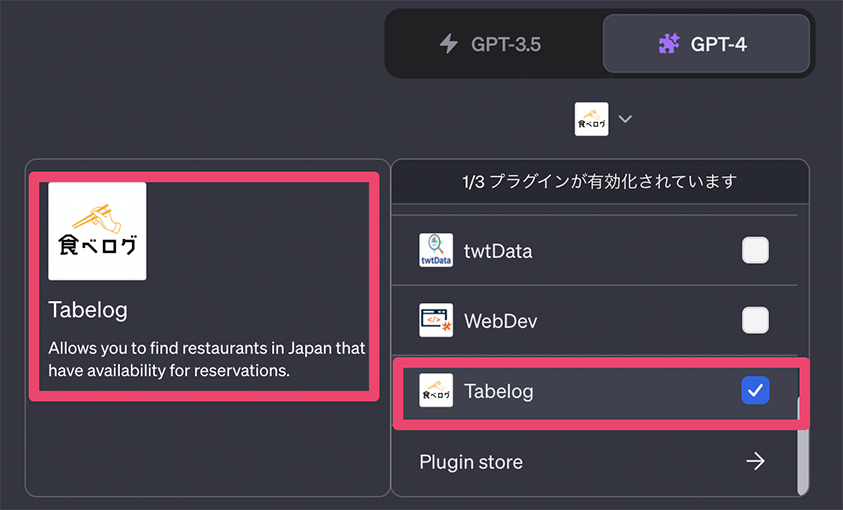
Task: Click the lightning bolt icon beside GPT-3.5
Action: [x=448, y=44]
